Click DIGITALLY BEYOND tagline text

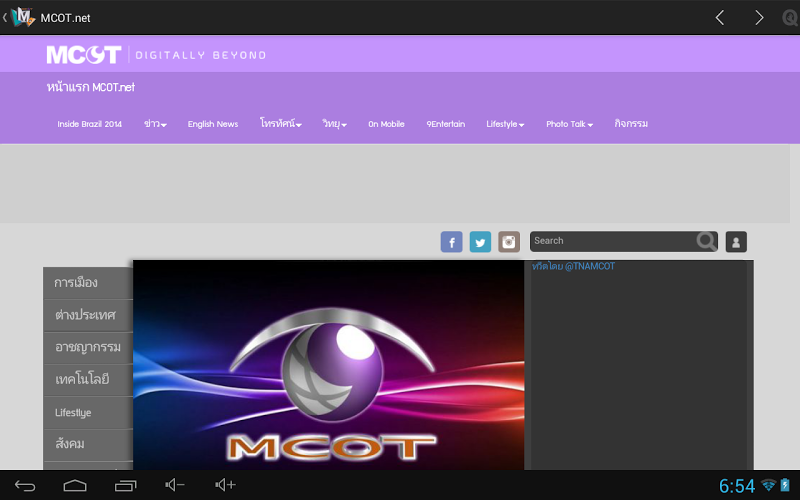point(201,55)
